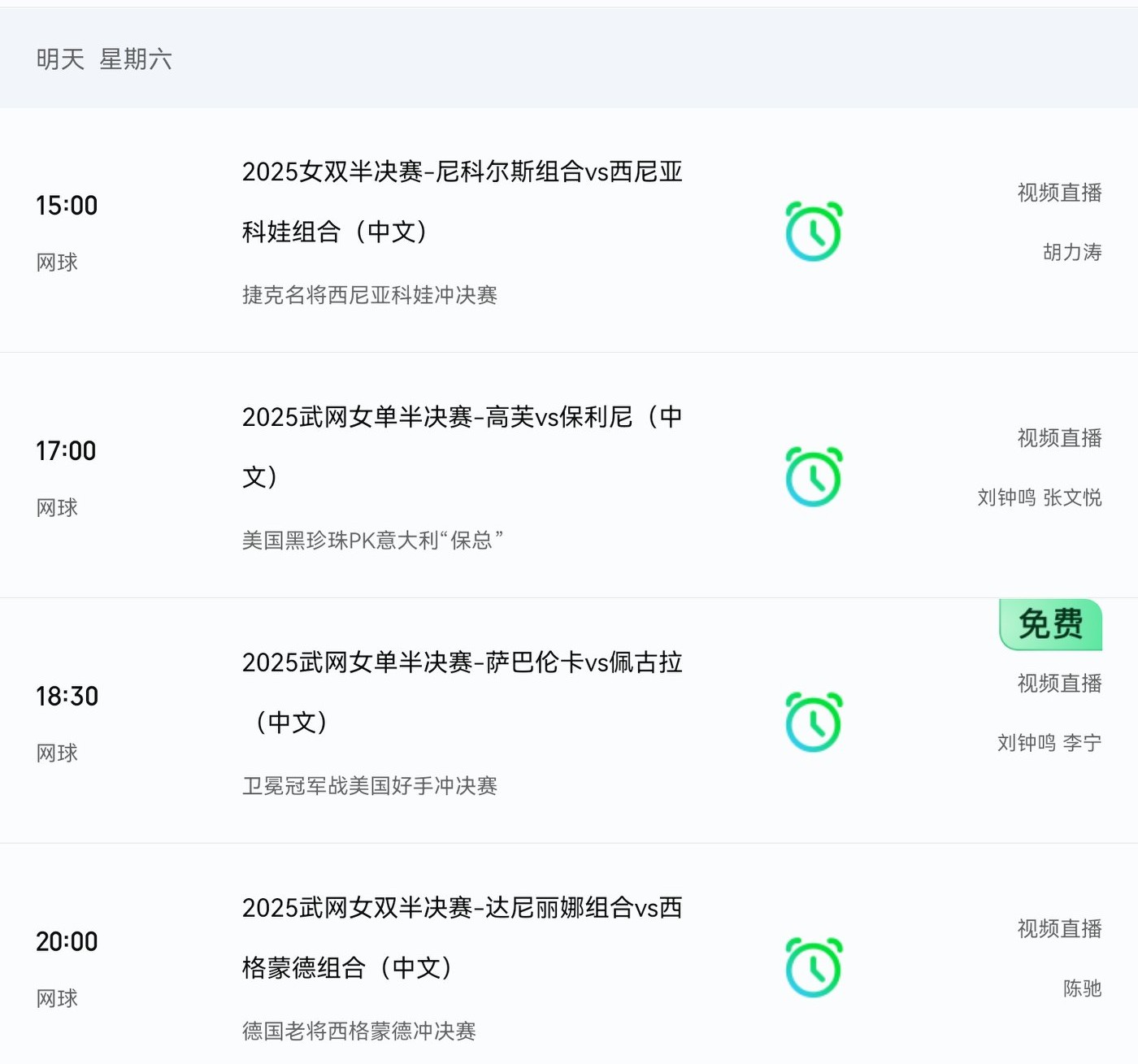1138x1064 pixels.
Task: Enable reminder for 萨巴伦卡vs佩古拉 semifinal
Action: pos(814,723)
